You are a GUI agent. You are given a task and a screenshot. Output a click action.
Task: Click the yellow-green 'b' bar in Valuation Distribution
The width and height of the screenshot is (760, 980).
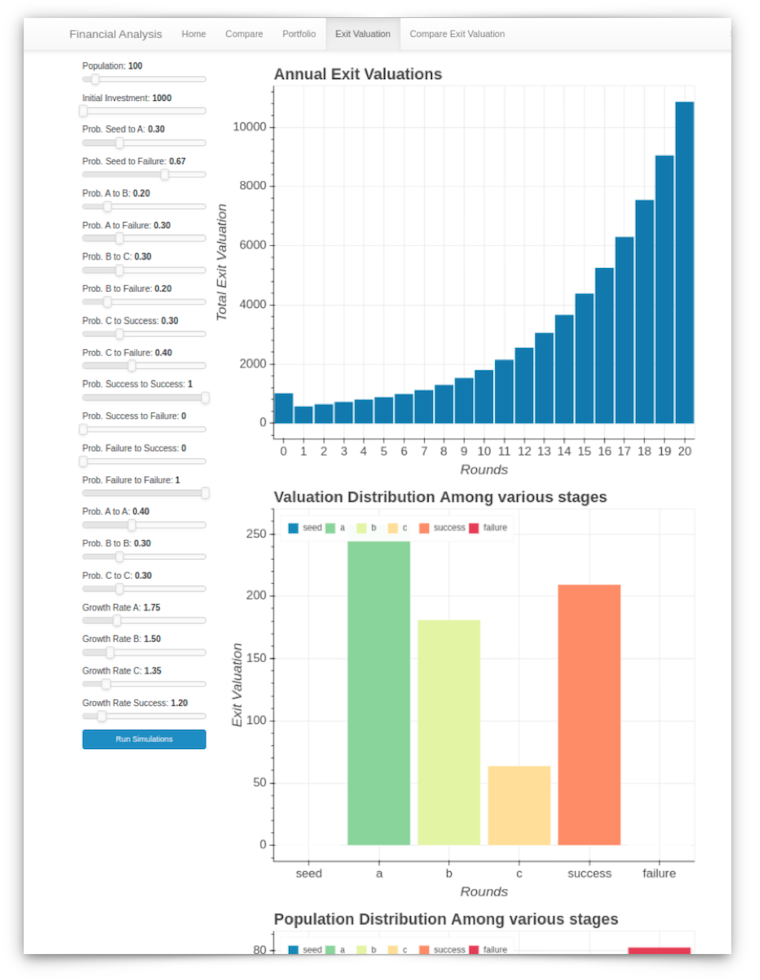point(449,732)
